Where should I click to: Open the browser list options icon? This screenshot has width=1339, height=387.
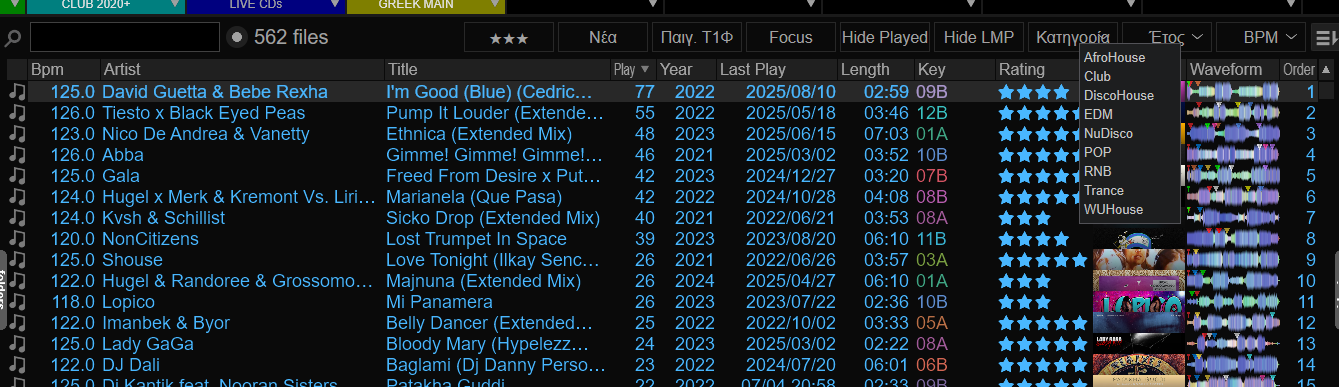(1325, 38)
